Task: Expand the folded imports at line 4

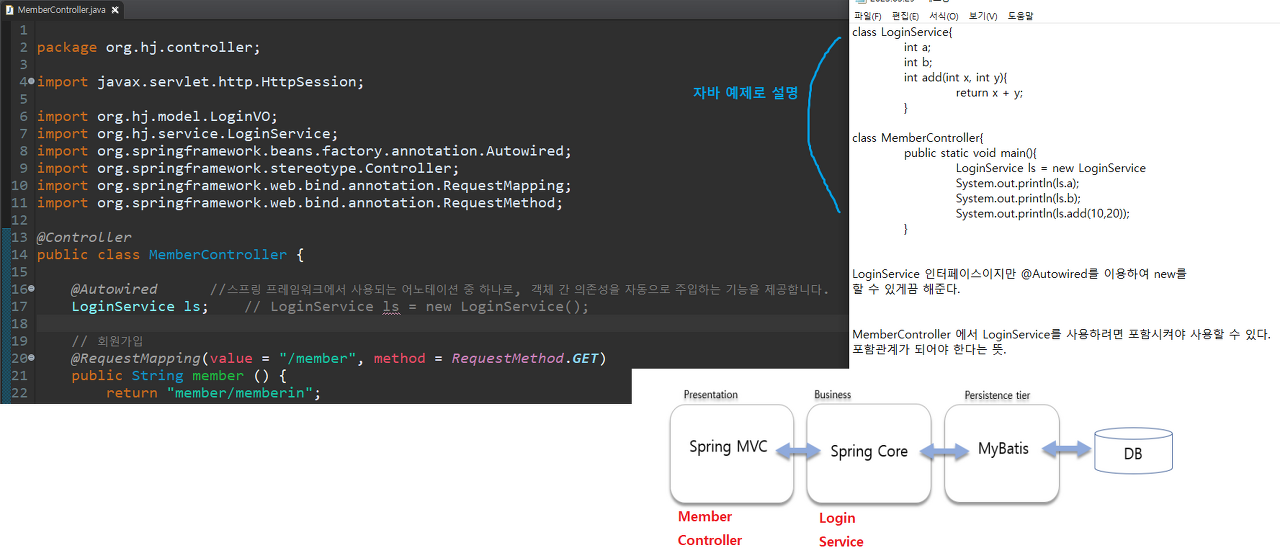Action: [x=32, y=82]
